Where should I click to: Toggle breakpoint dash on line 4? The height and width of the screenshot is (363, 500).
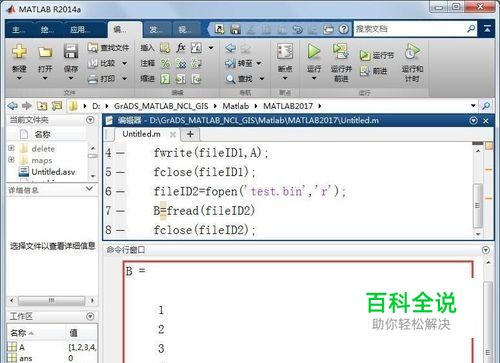120,153
